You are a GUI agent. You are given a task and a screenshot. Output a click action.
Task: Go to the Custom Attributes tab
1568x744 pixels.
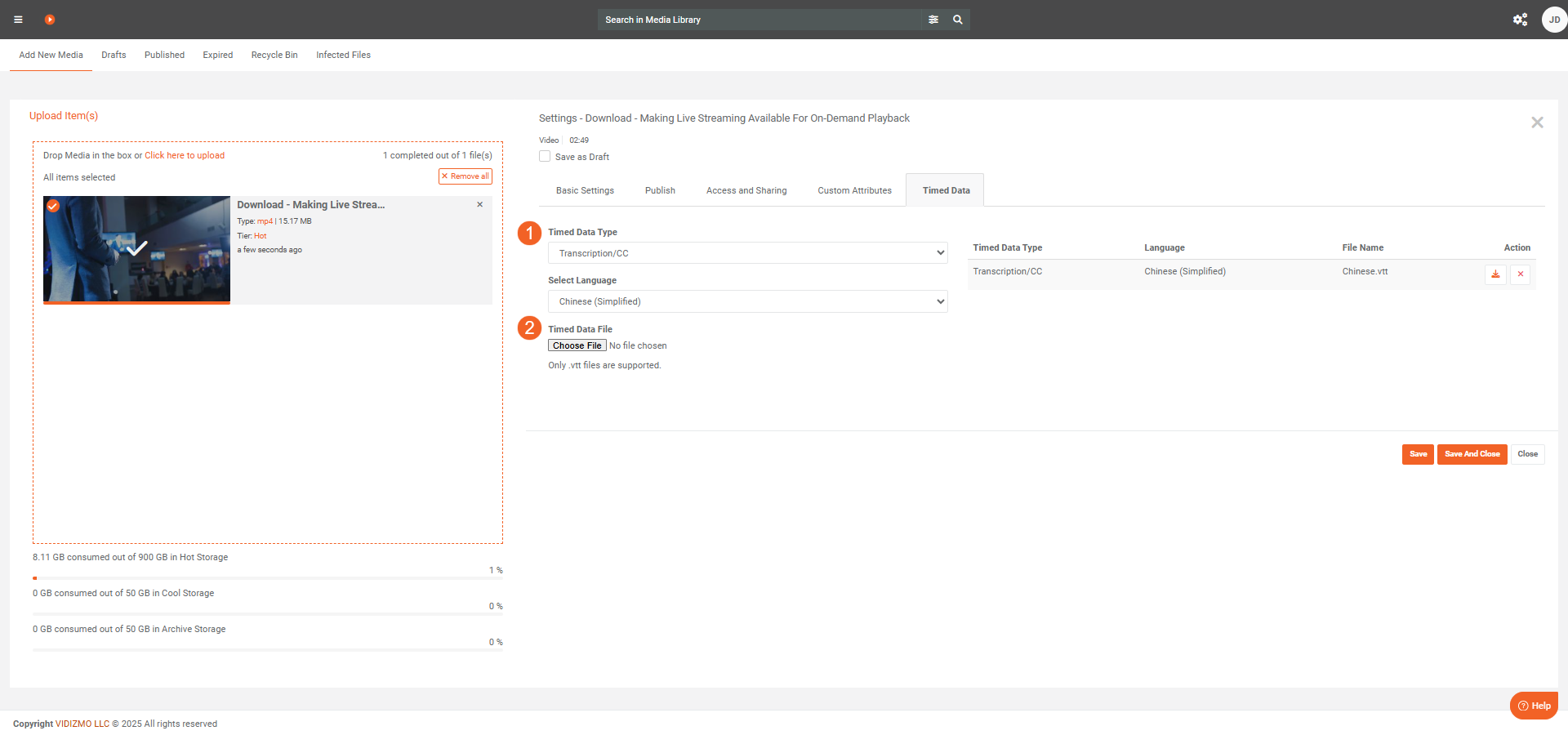854,190
